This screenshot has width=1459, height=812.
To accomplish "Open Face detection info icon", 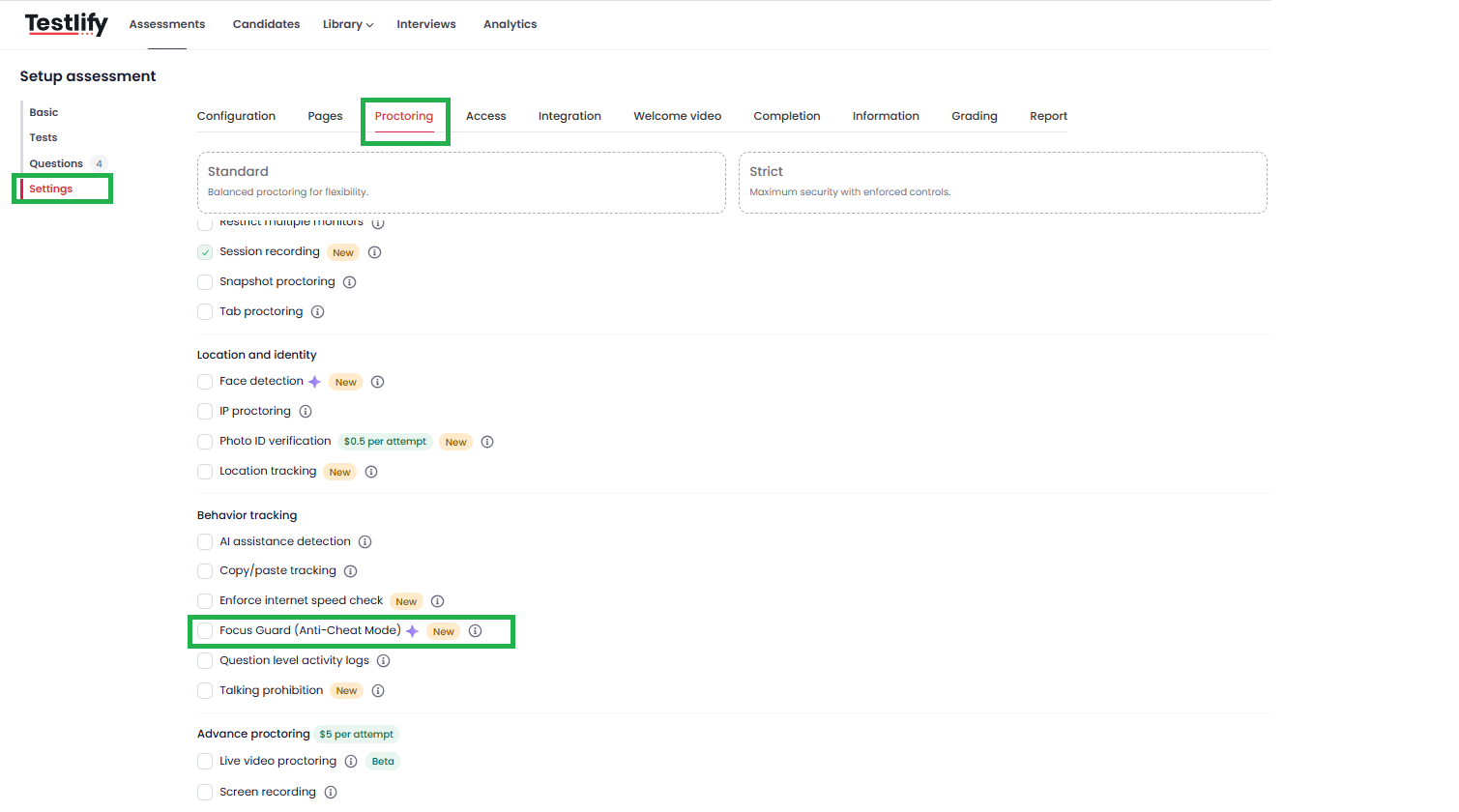I will [x=378, y=382].
